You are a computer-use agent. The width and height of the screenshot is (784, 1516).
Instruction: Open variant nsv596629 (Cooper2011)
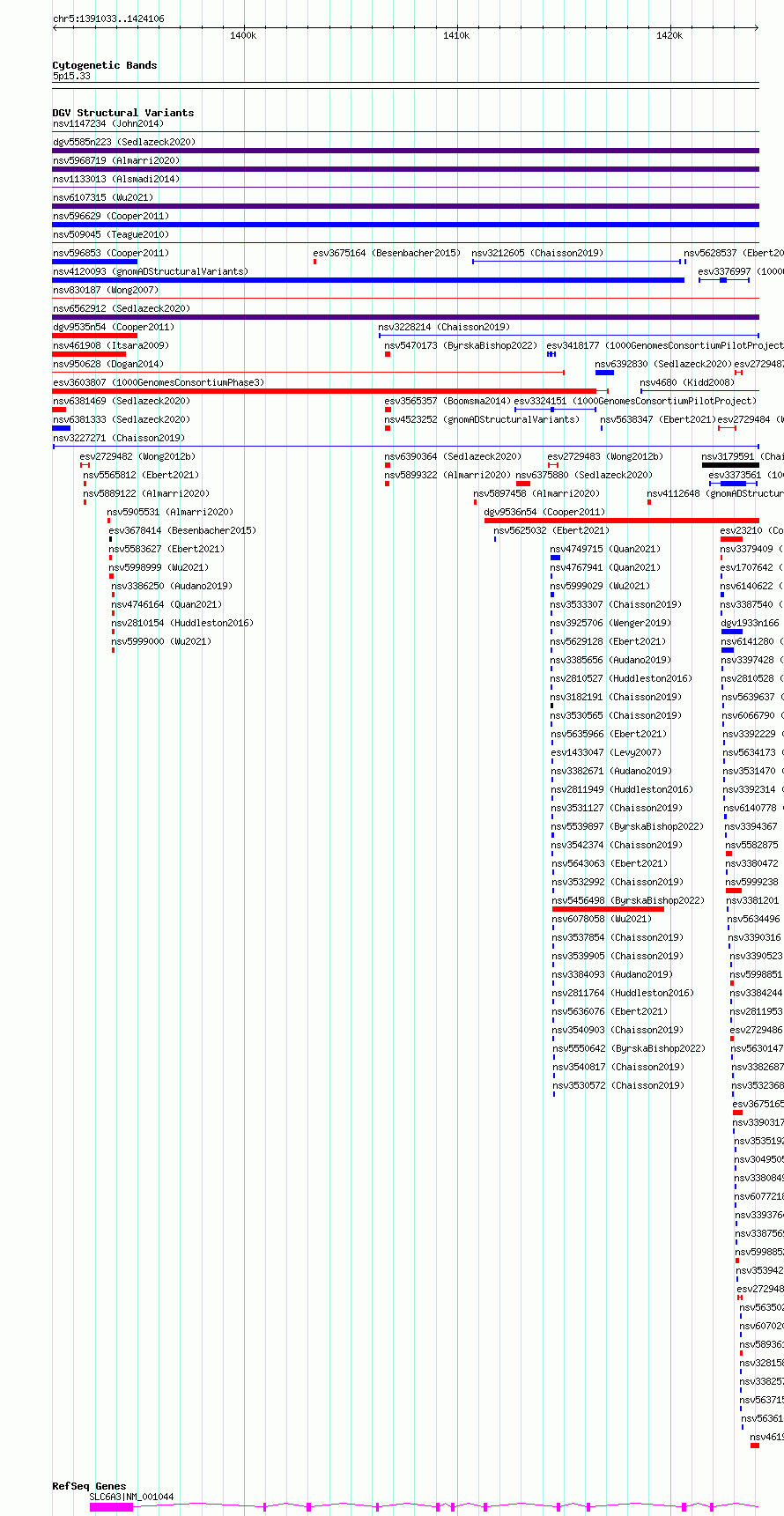pos(111,217)
